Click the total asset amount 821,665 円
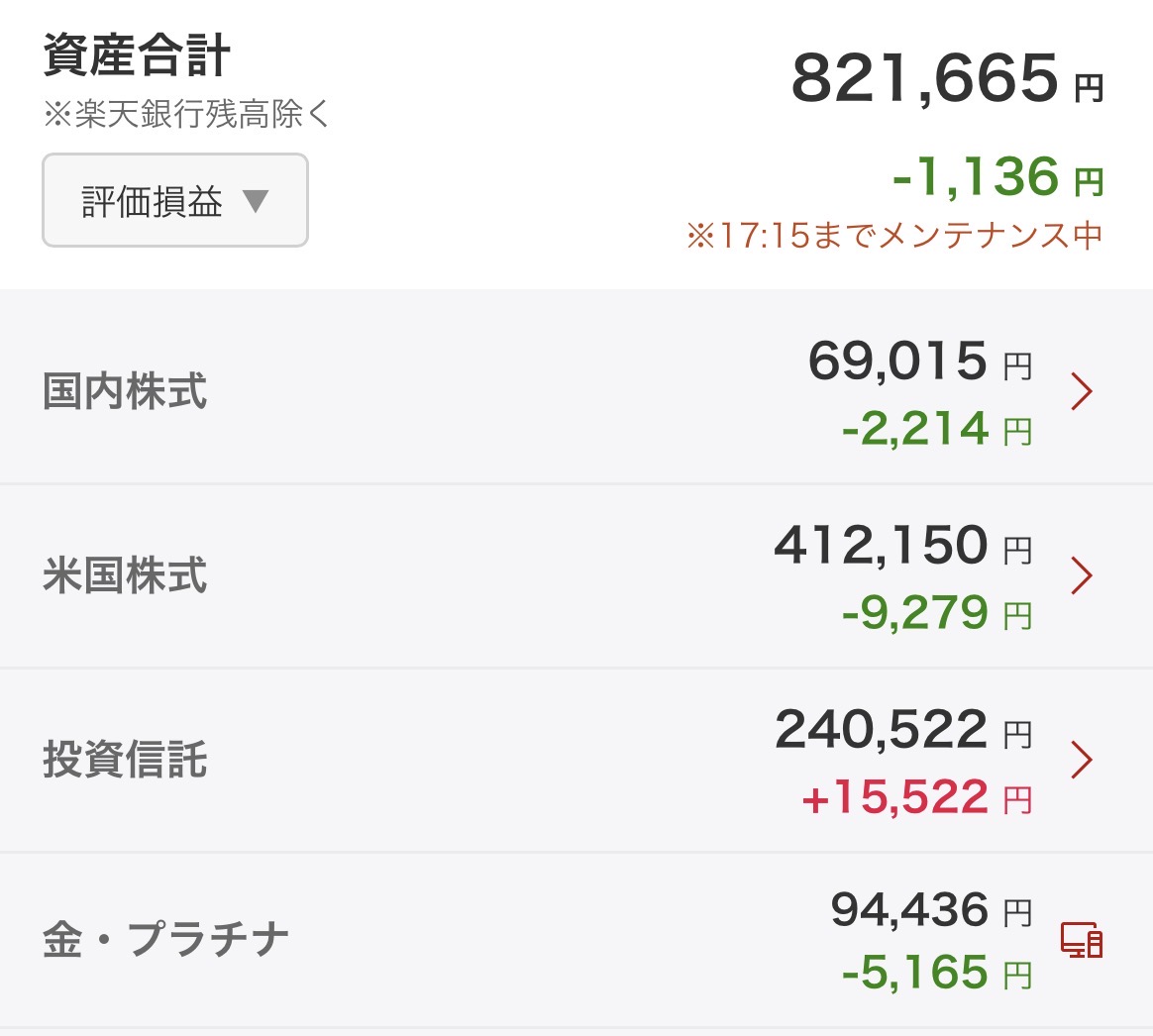The image size is (1153, 1036). click(946, 79)
